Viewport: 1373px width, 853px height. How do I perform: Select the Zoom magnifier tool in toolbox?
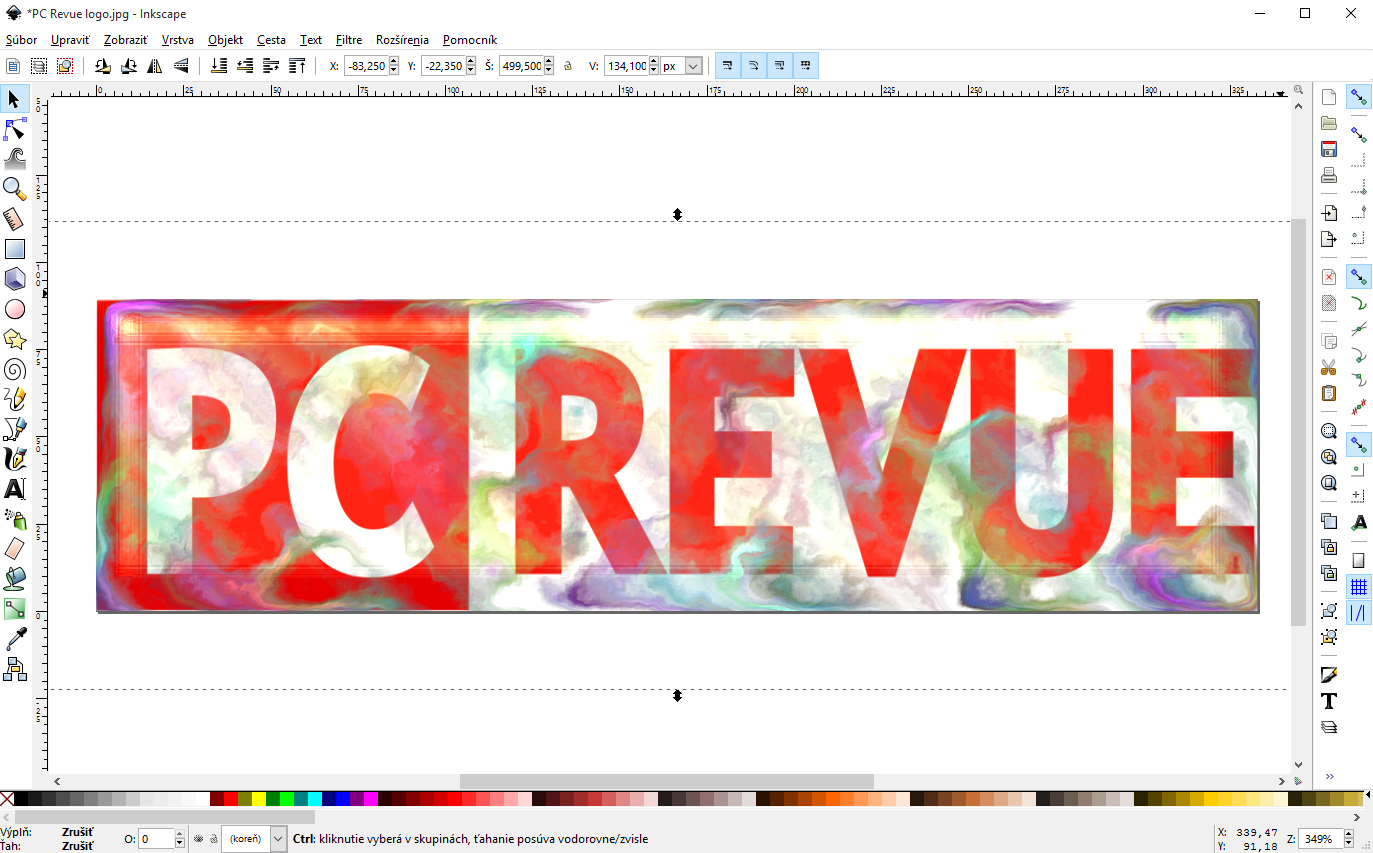[14, 189]
